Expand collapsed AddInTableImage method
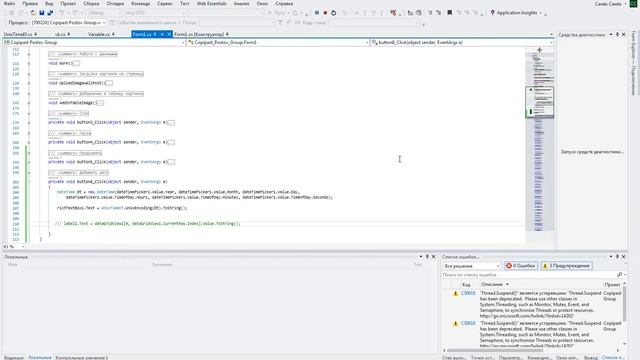This screenshot has height=360, width=640. (100, 103)
